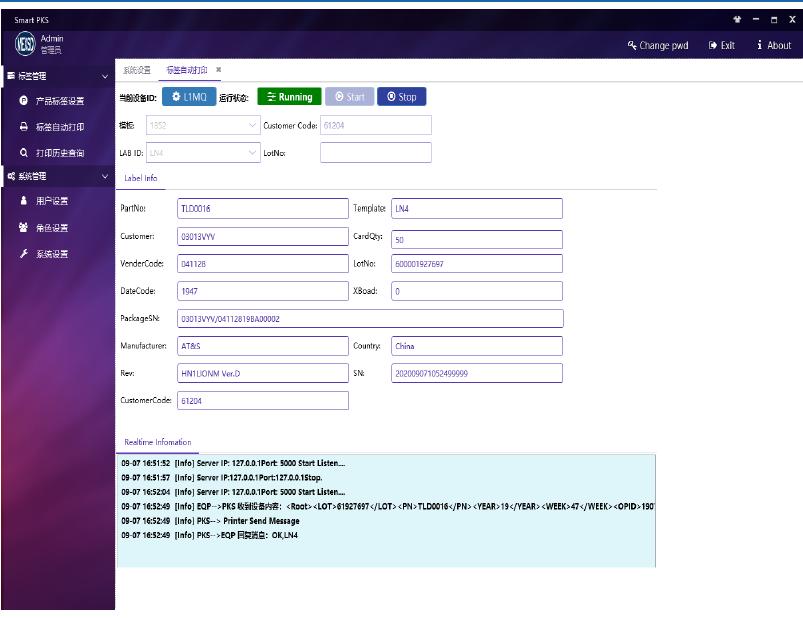803x618 pixels.
Task: Collapse the 系统管理 sidebar group
Action: 105,176
